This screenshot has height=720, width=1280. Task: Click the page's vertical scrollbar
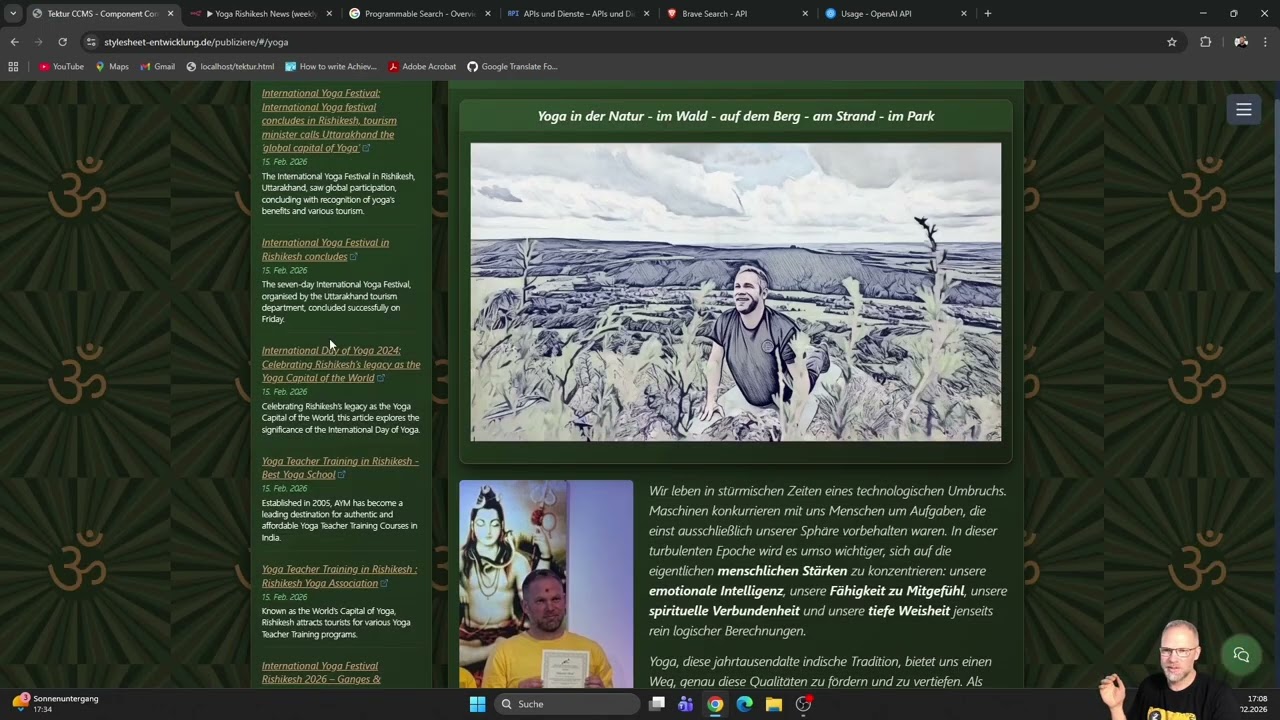1276,175
